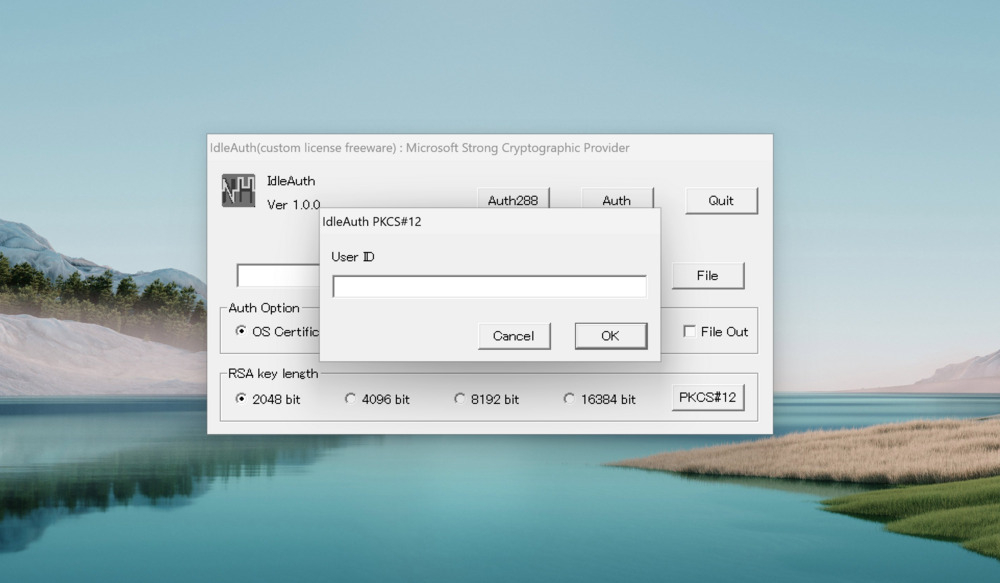Click the RSA key length group label
1000x583 pixels.
coord(273,373)
